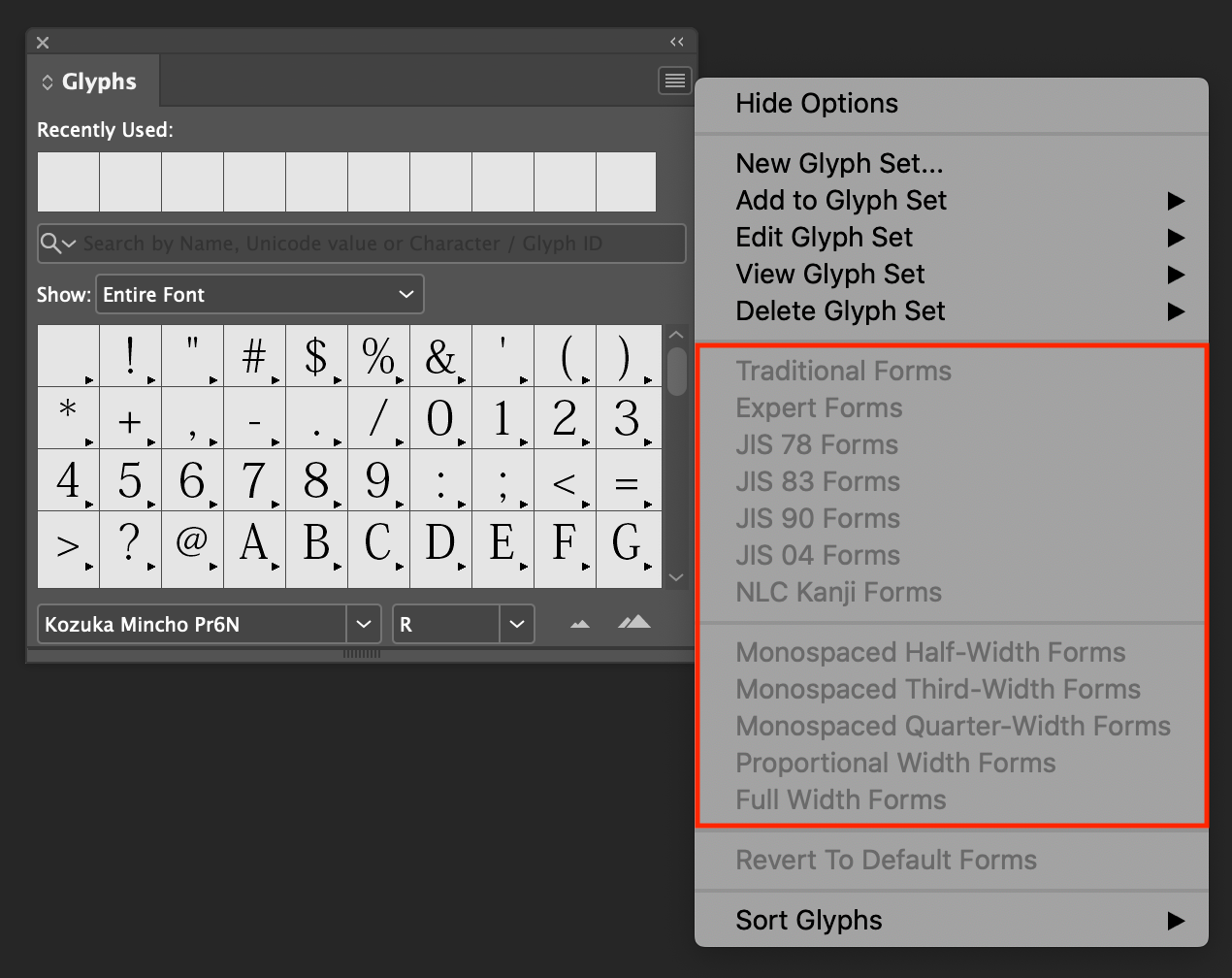This screenshot has height=978, width=1232.
Task: Select the plus sign glyph
Action: pos(131,418)
